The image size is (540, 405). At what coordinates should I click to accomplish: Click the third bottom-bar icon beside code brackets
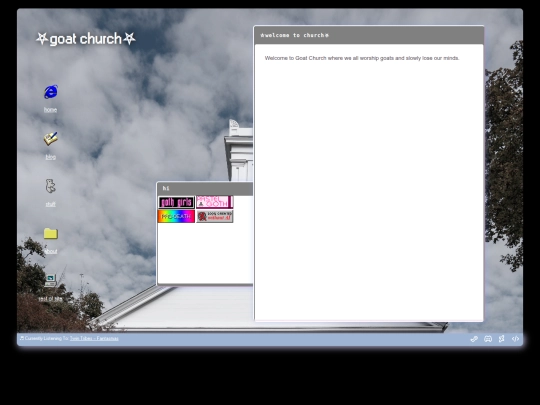(501, 339)
